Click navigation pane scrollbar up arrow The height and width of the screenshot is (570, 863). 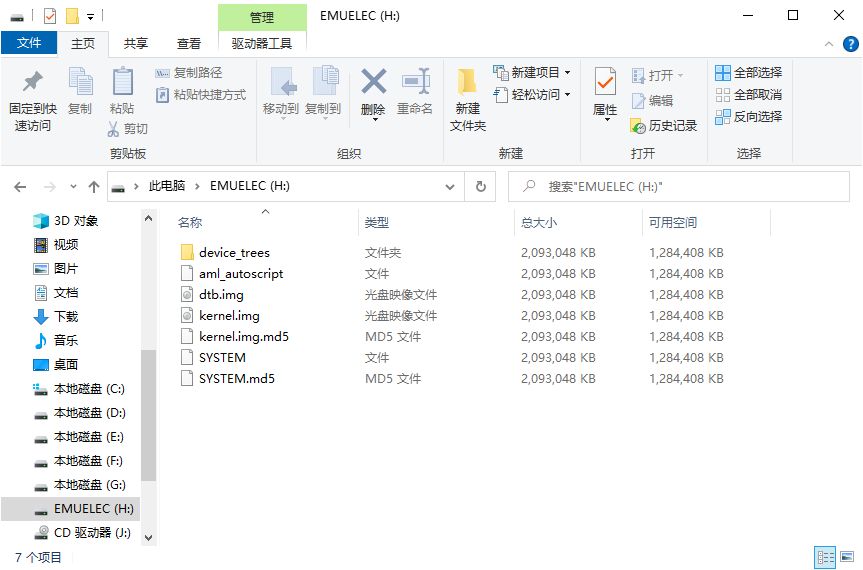pos(148,218)
